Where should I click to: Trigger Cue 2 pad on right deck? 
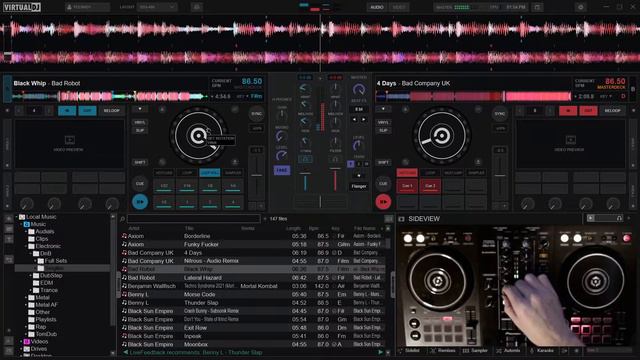point(430,186)
